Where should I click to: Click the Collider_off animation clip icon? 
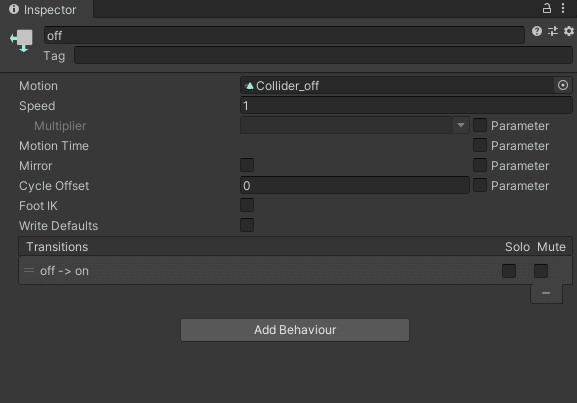249,86
